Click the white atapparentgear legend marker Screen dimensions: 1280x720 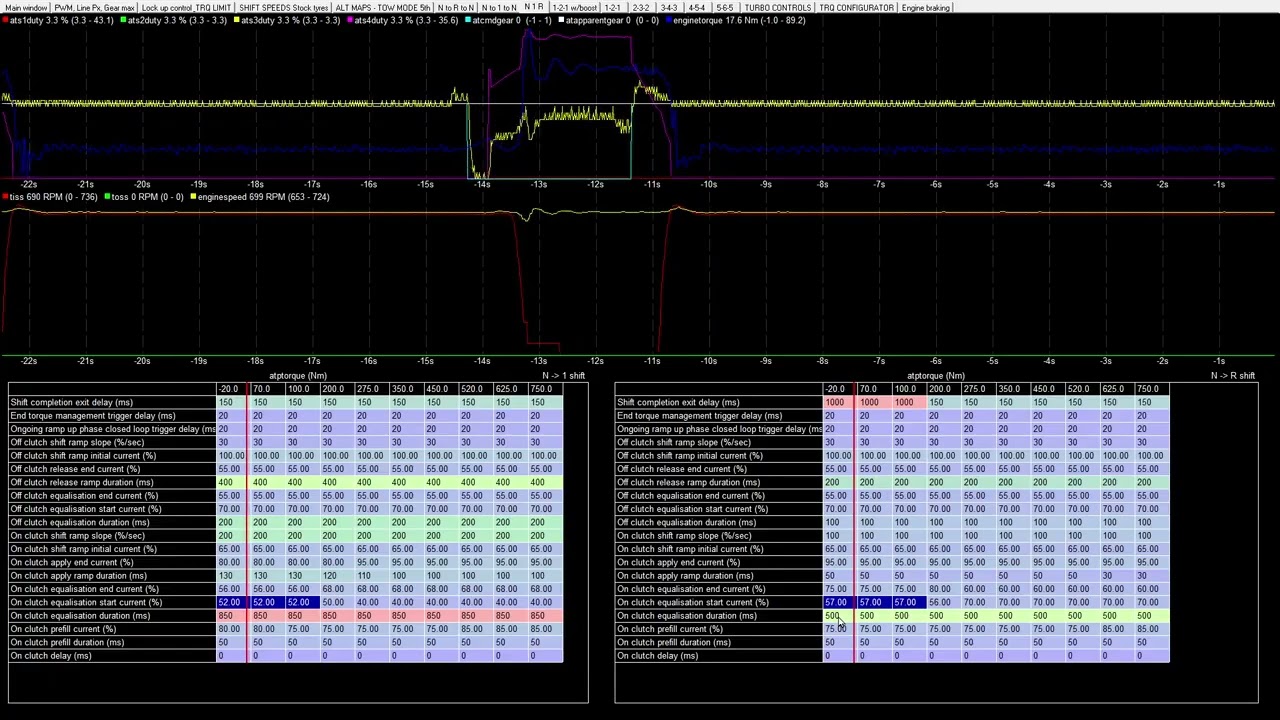562,20
